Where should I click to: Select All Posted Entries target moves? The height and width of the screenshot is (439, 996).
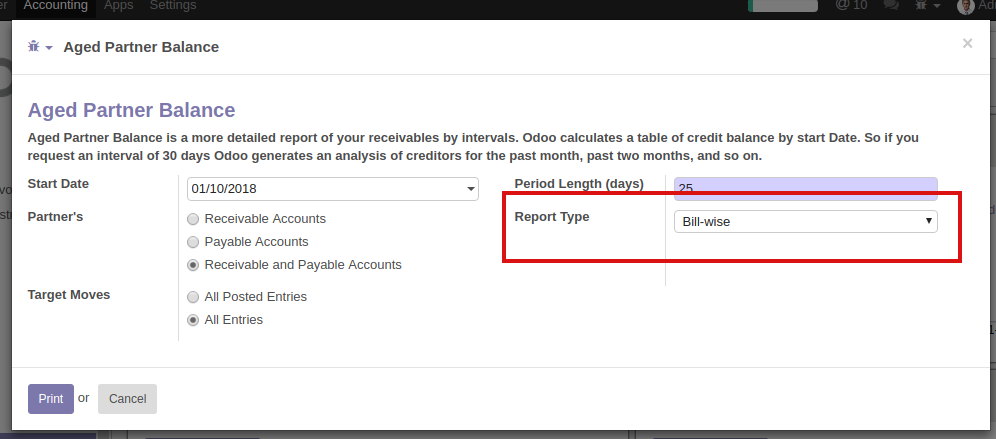coord(193,297)
